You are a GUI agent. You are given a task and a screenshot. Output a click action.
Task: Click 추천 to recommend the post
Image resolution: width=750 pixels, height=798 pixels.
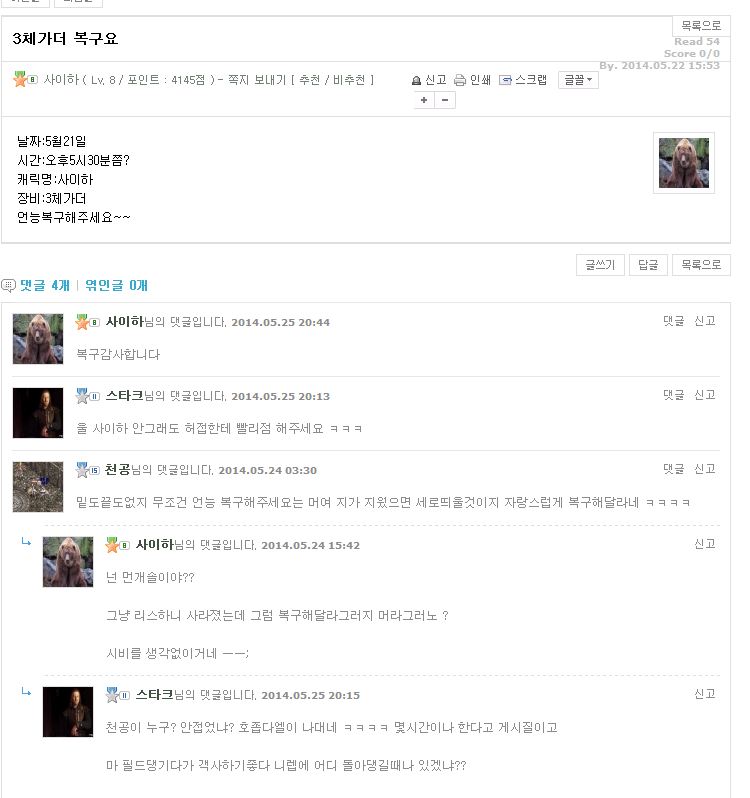pyautogui.click(x=310, y=80)
